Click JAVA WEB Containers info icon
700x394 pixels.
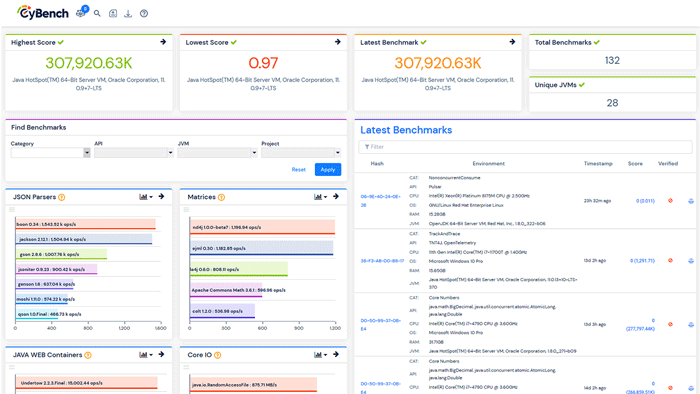point(88,355)
